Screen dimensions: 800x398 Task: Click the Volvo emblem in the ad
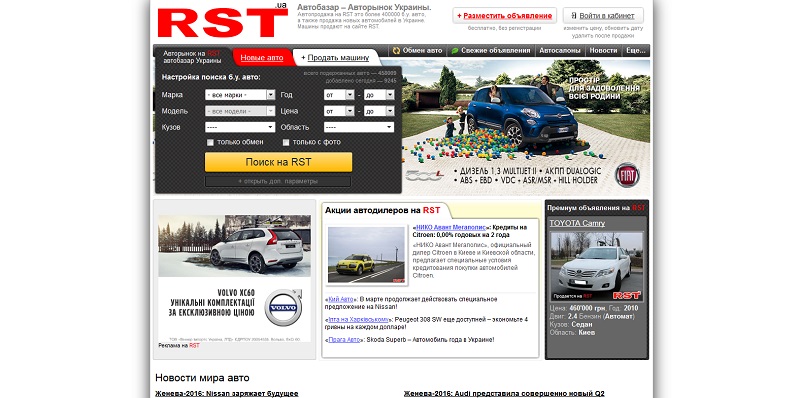(x=283, y=308)
